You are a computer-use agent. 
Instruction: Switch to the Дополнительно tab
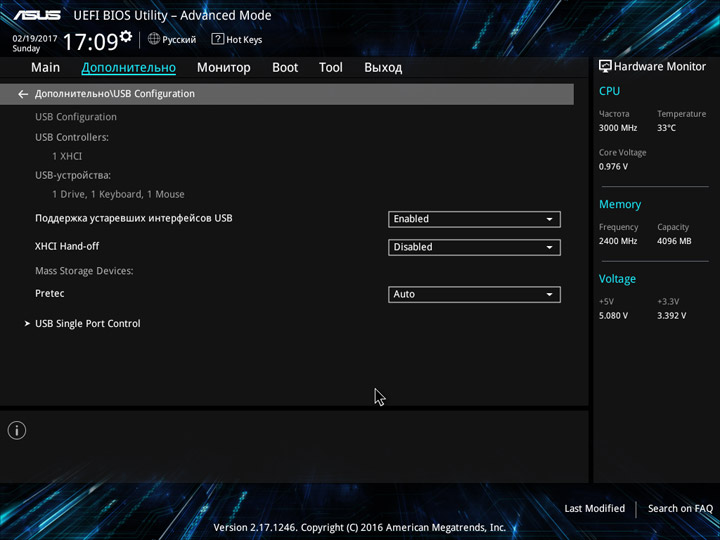tap(129, 68)
